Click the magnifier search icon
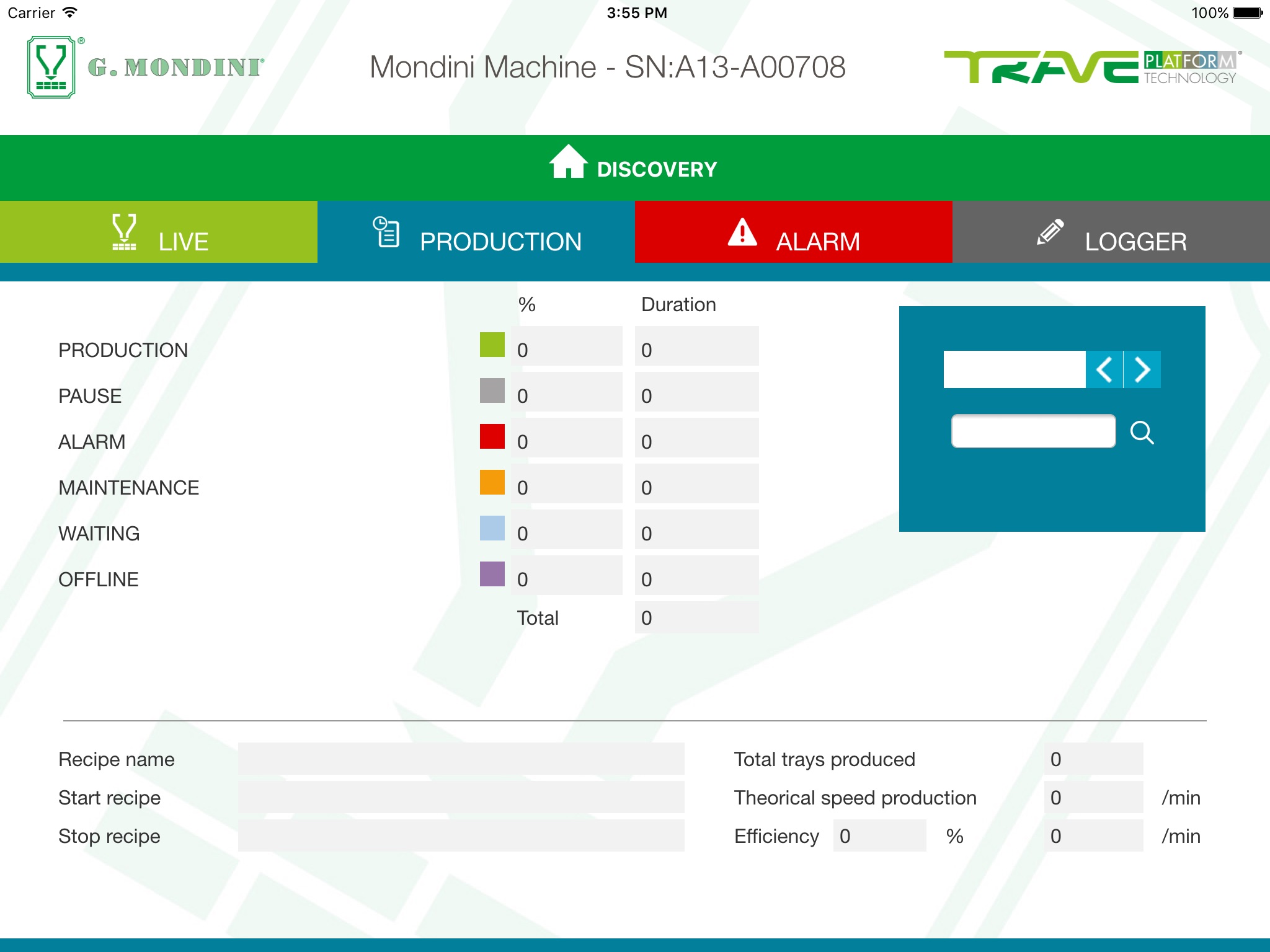 coord(1142,433)
